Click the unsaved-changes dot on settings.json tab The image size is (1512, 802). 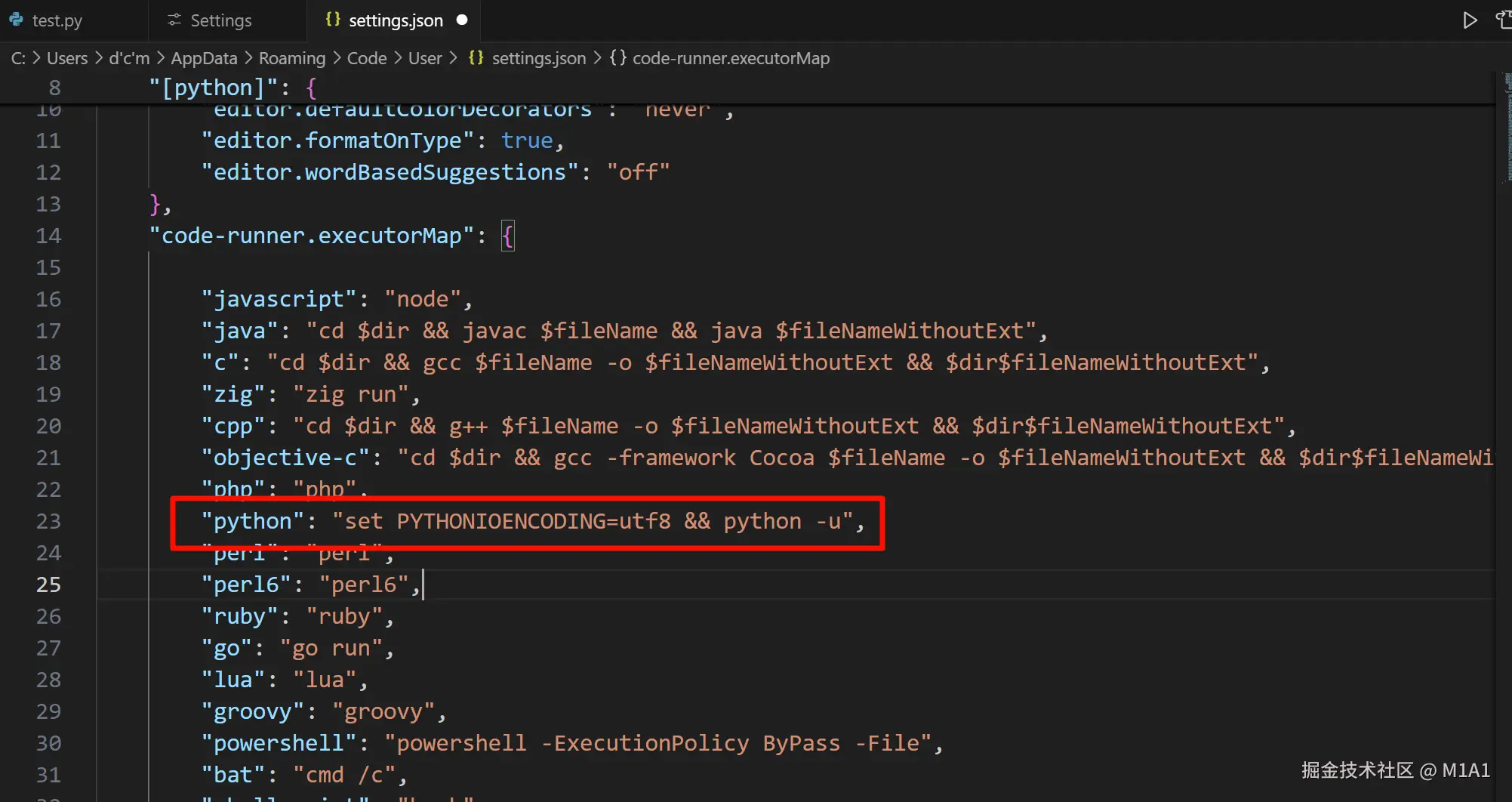[x=462, y=20]
